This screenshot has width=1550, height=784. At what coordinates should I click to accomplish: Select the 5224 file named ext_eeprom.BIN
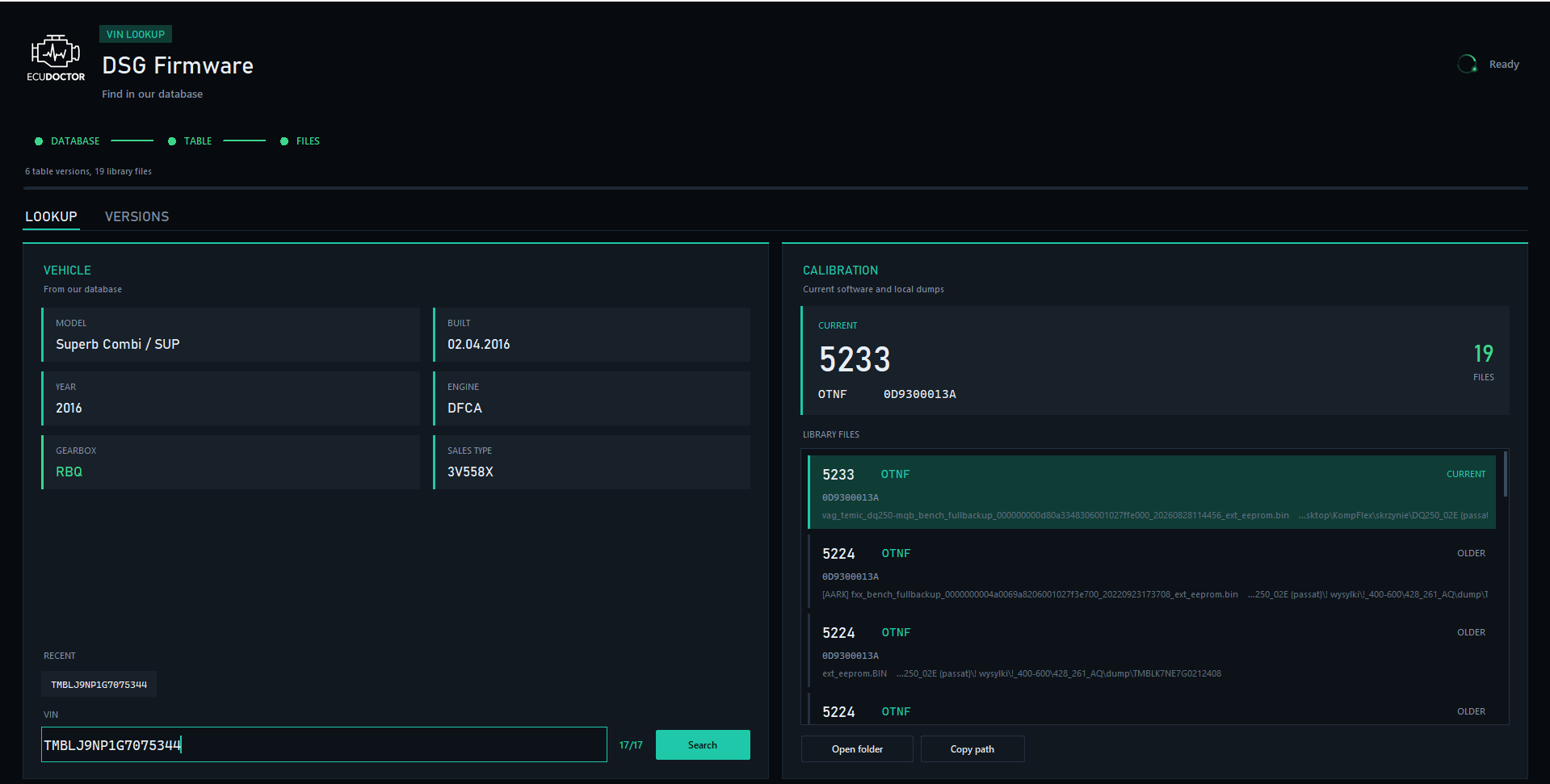click(x=1152, y=650)
